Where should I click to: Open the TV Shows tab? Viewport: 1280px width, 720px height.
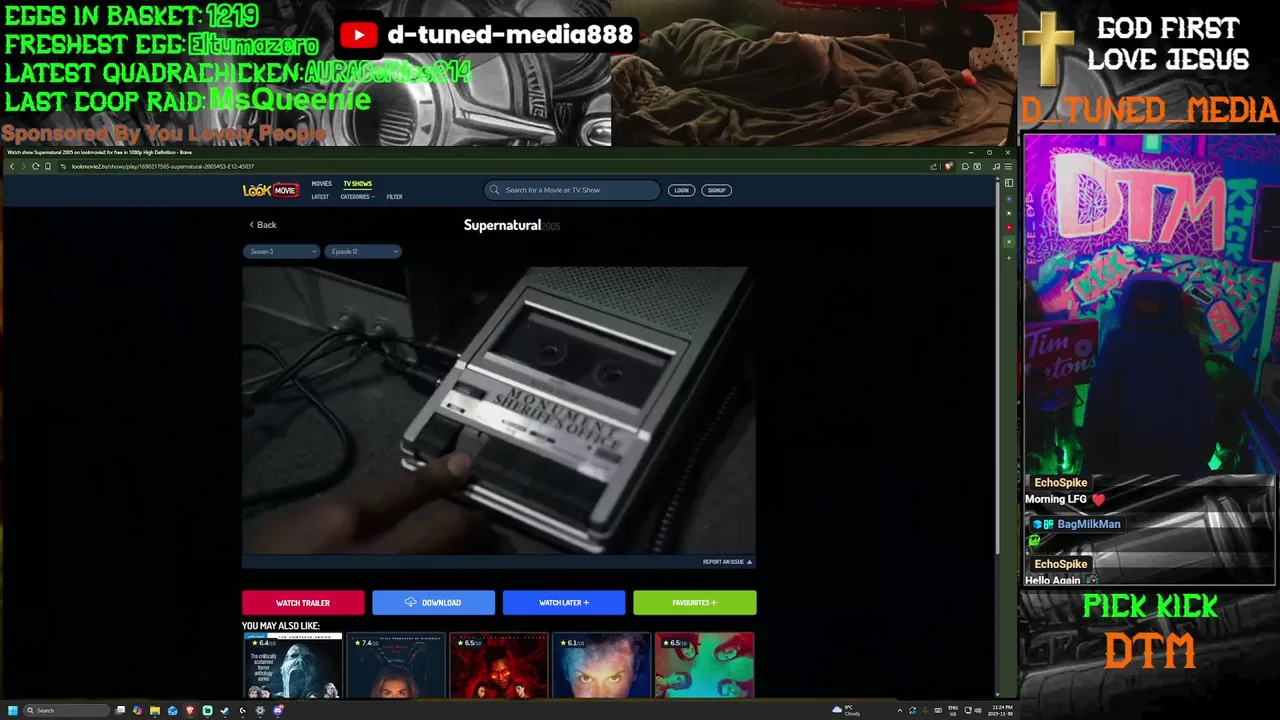[357, 184]
